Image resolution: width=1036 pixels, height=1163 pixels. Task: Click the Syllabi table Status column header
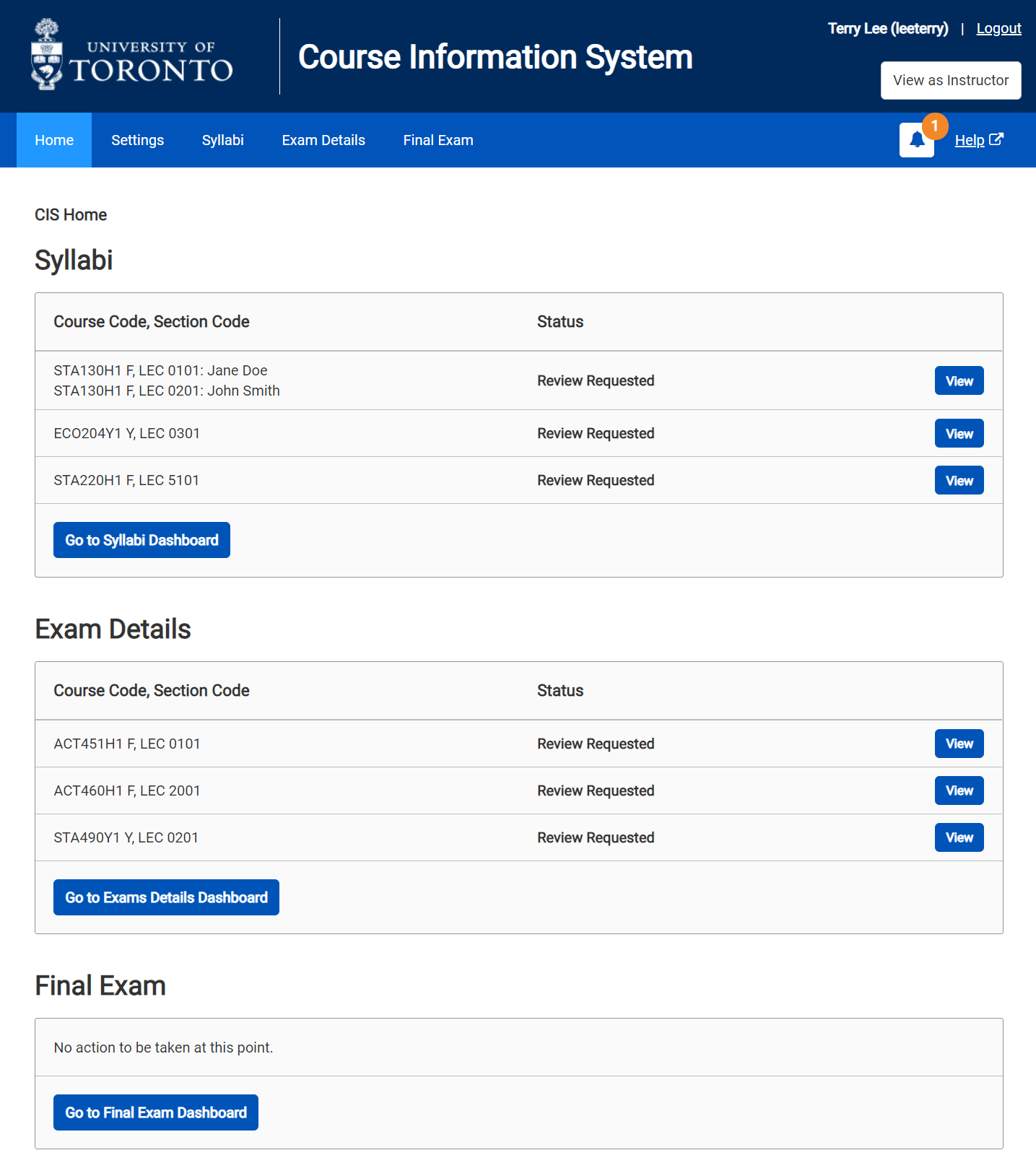[x=560, y=321]
